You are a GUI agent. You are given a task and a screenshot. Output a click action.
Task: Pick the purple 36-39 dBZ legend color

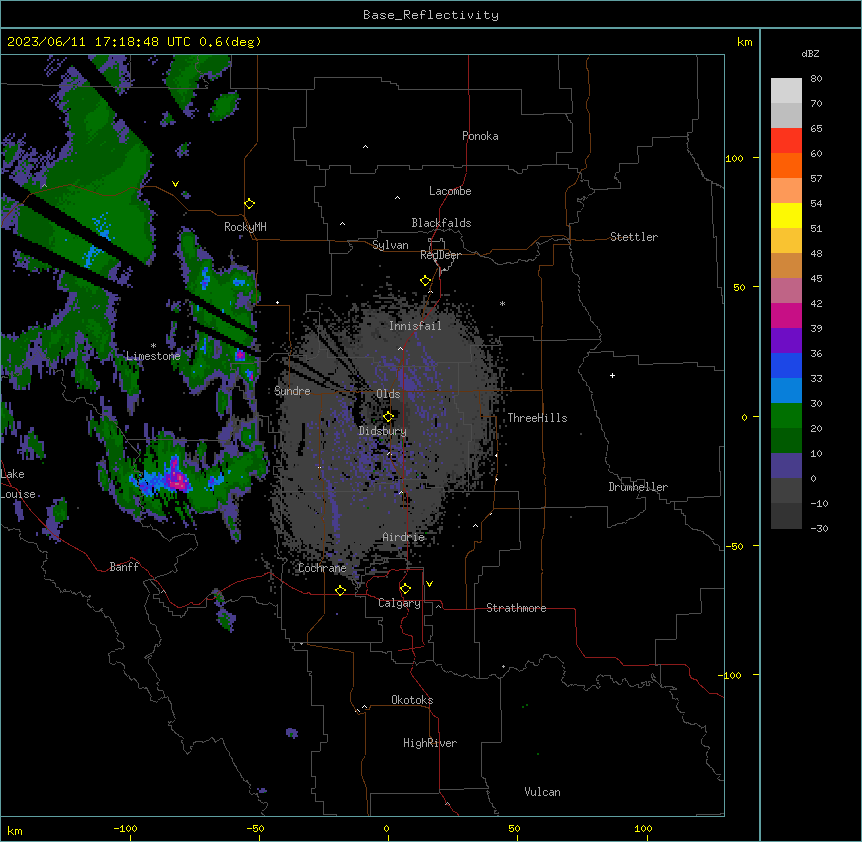pyautogui.click(x=786, y=341)
